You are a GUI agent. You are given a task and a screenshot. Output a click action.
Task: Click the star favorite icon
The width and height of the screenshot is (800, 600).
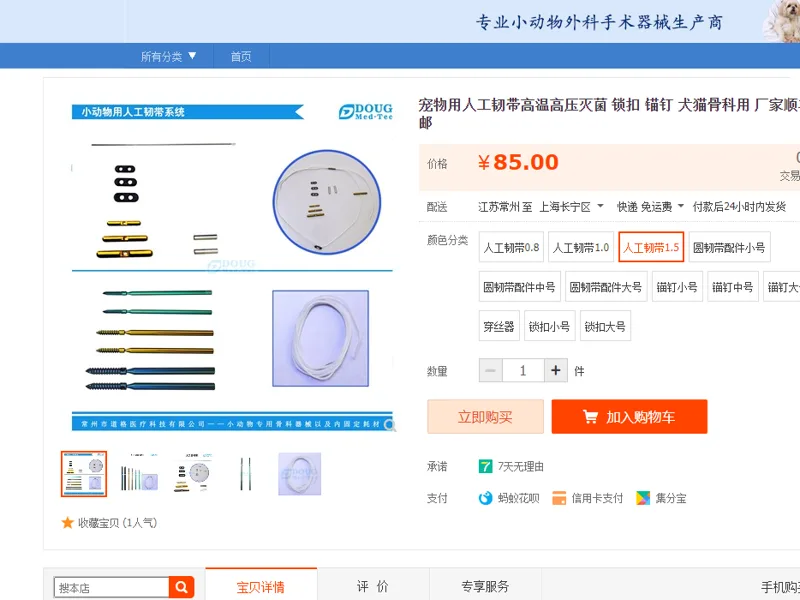pyautogui.click(x=67, y=523)
